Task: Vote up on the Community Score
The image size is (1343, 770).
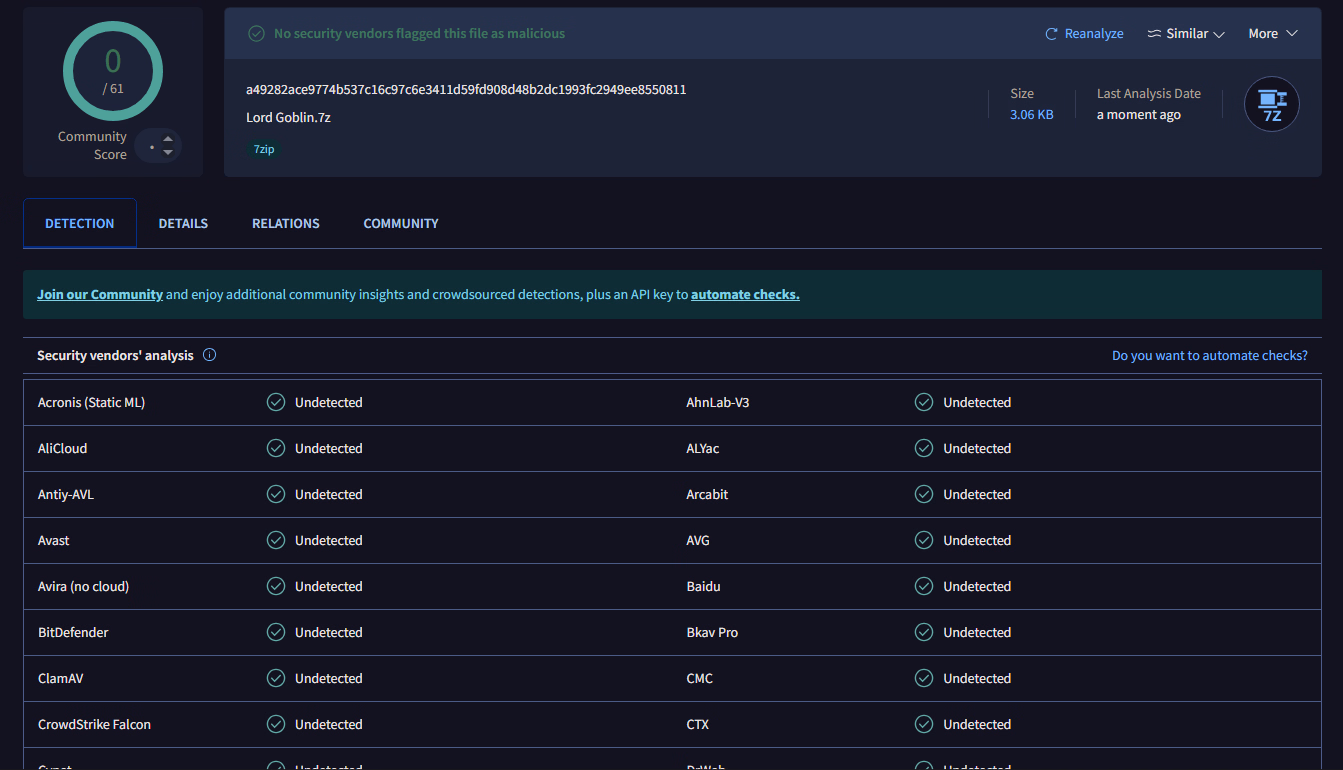Action: [x=168, y=139]
